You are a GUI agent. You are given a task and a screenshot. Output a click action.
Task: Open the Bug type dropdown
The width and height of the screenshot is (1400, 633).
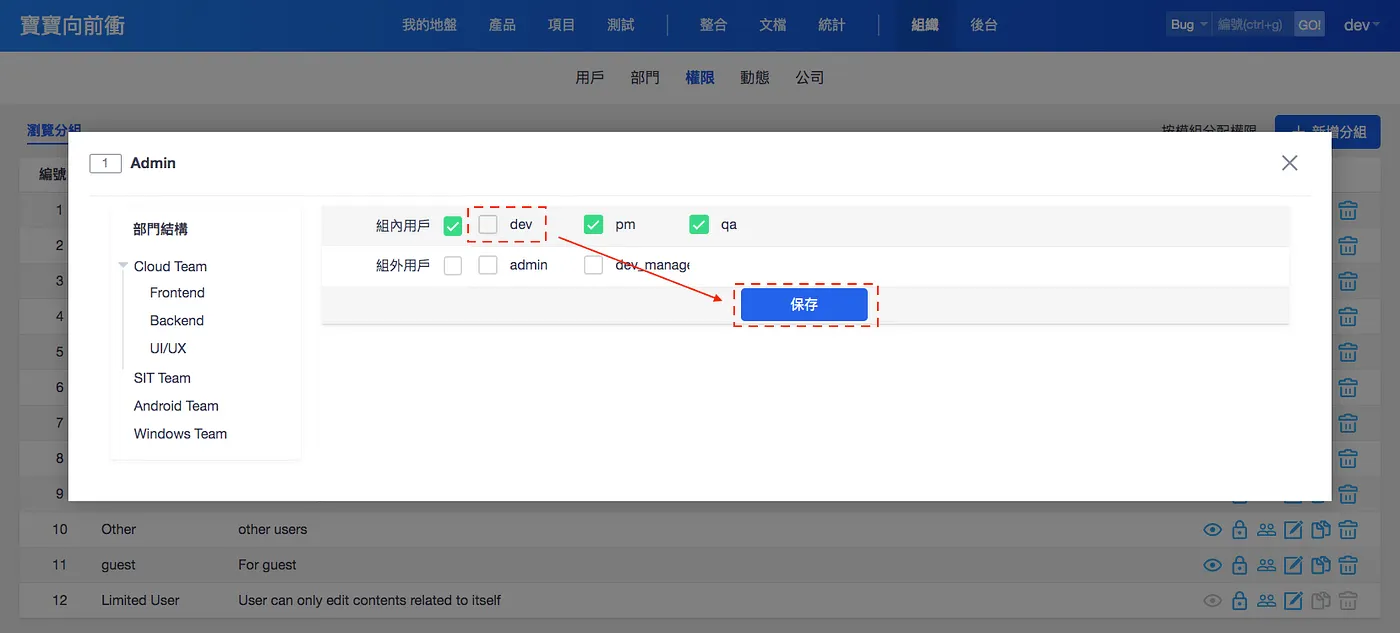coord(1189,25)
